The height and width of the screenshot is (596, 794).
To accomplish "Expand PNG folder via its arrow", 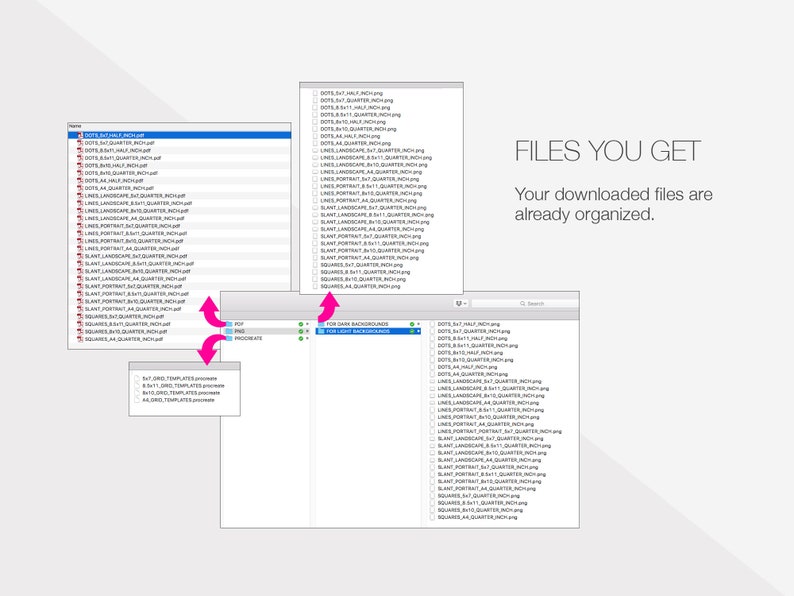I will pyautogui.click(x=307, y=331).
